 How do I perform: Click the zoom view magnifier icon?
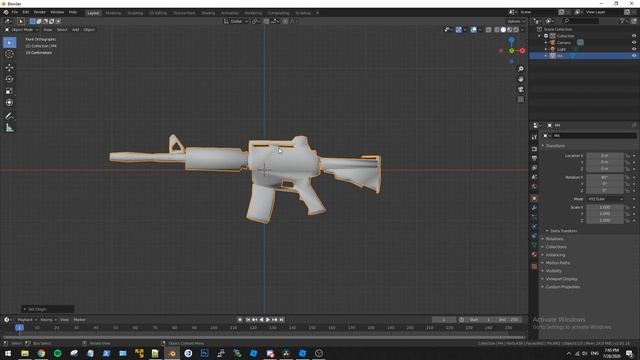pos(521,69)
